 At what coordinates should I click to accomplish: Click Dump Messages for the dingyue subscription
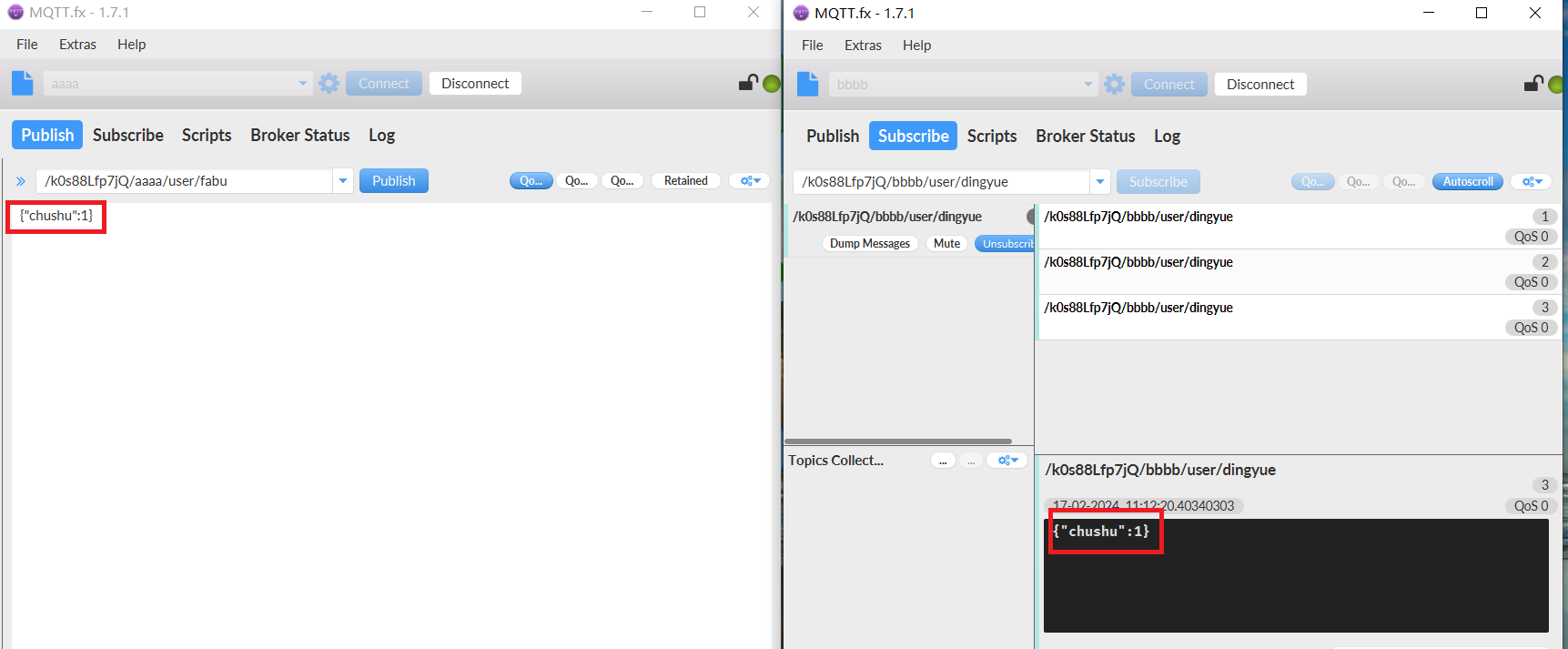(x=869, y=244)
